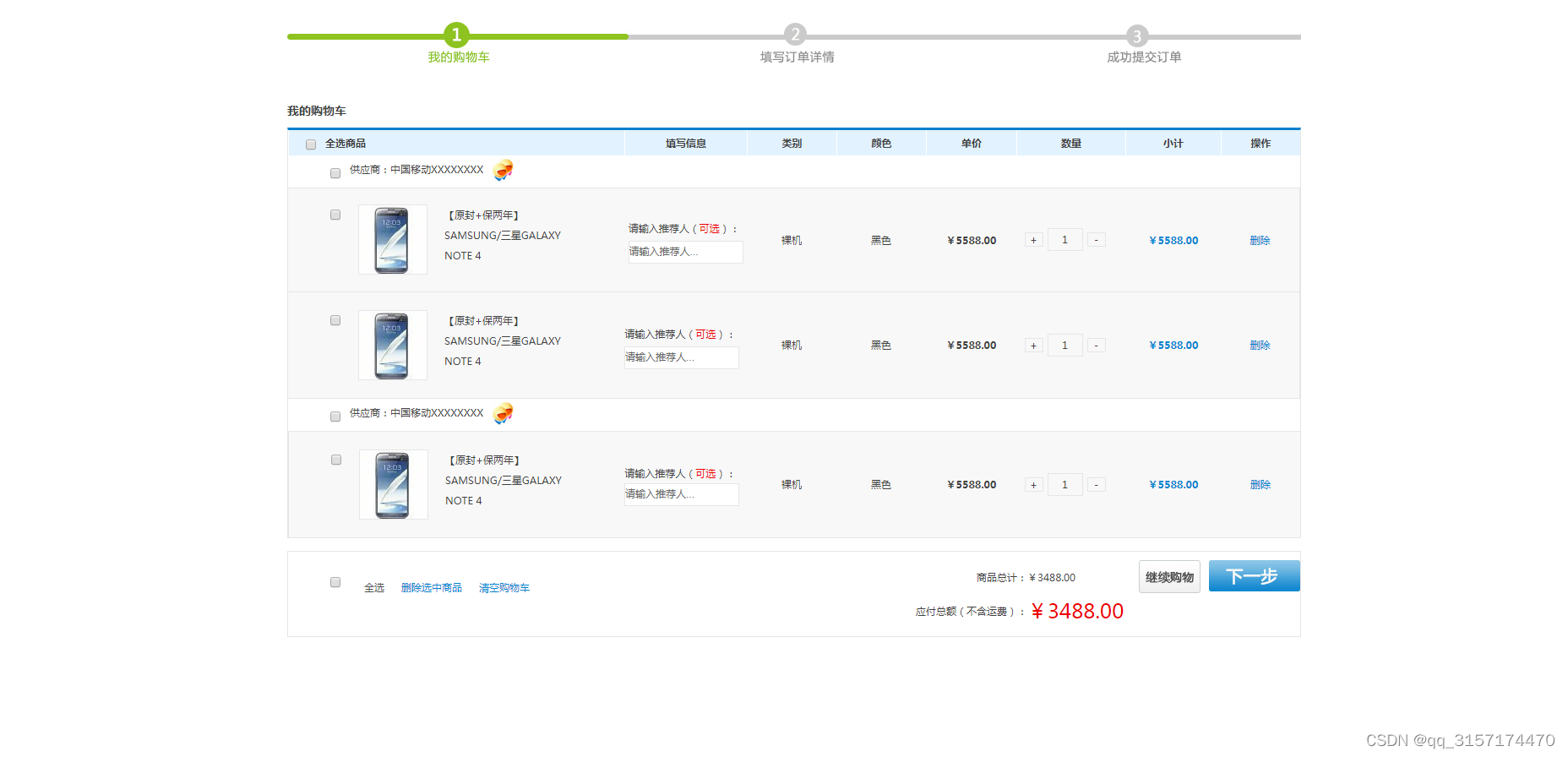Click the 操作 column header
The width and height of the screenshot is (1568, 757).
(1260, 144)
